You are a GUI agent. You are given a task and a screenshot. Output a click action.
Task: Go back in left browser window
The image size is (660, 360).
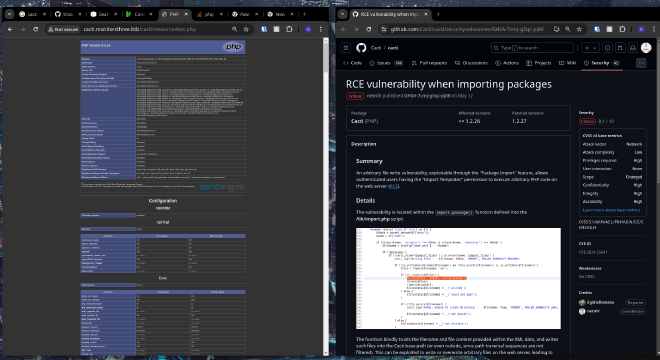10,29
